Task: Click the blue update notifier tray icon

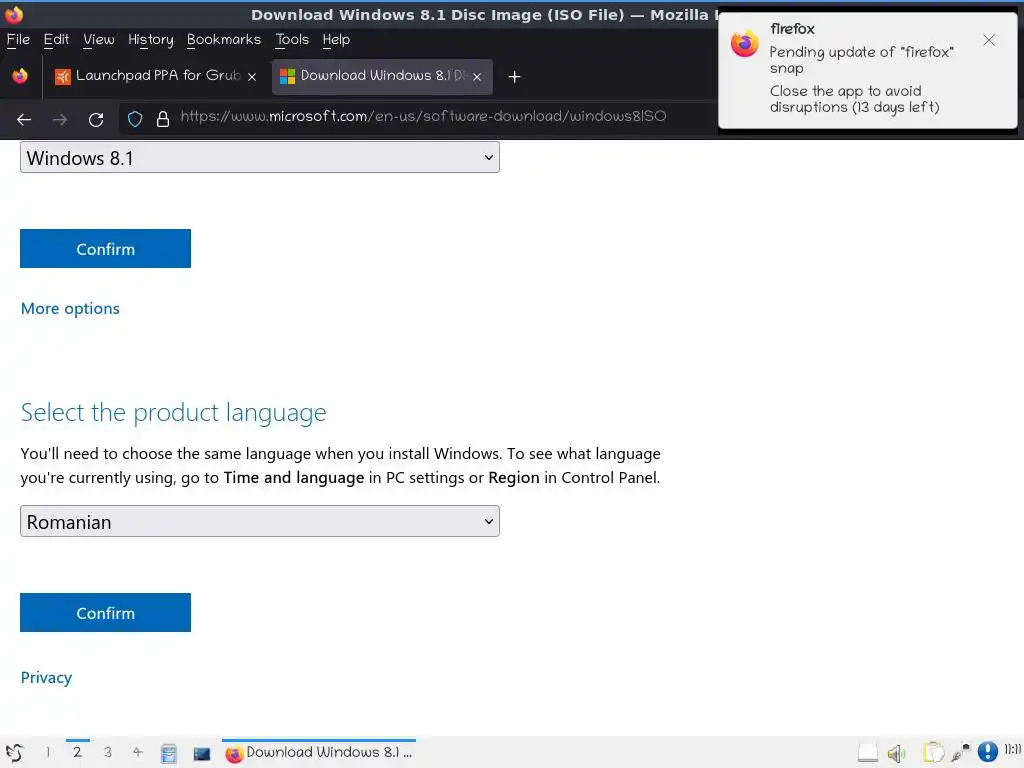Action: (x=987, y=752)
